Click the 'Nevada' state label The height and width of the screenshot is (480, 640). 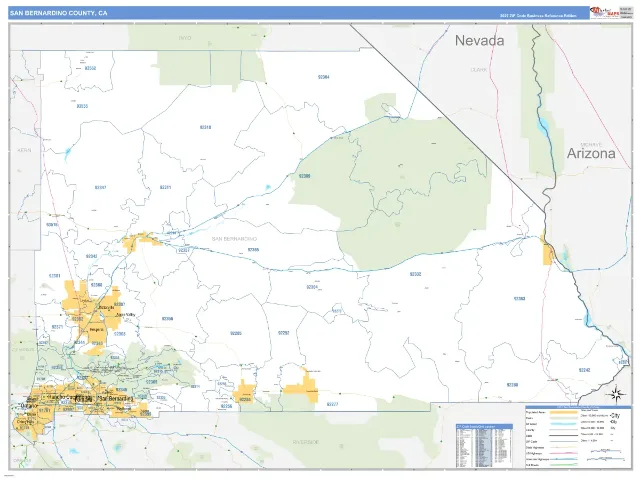pos(480,40)
